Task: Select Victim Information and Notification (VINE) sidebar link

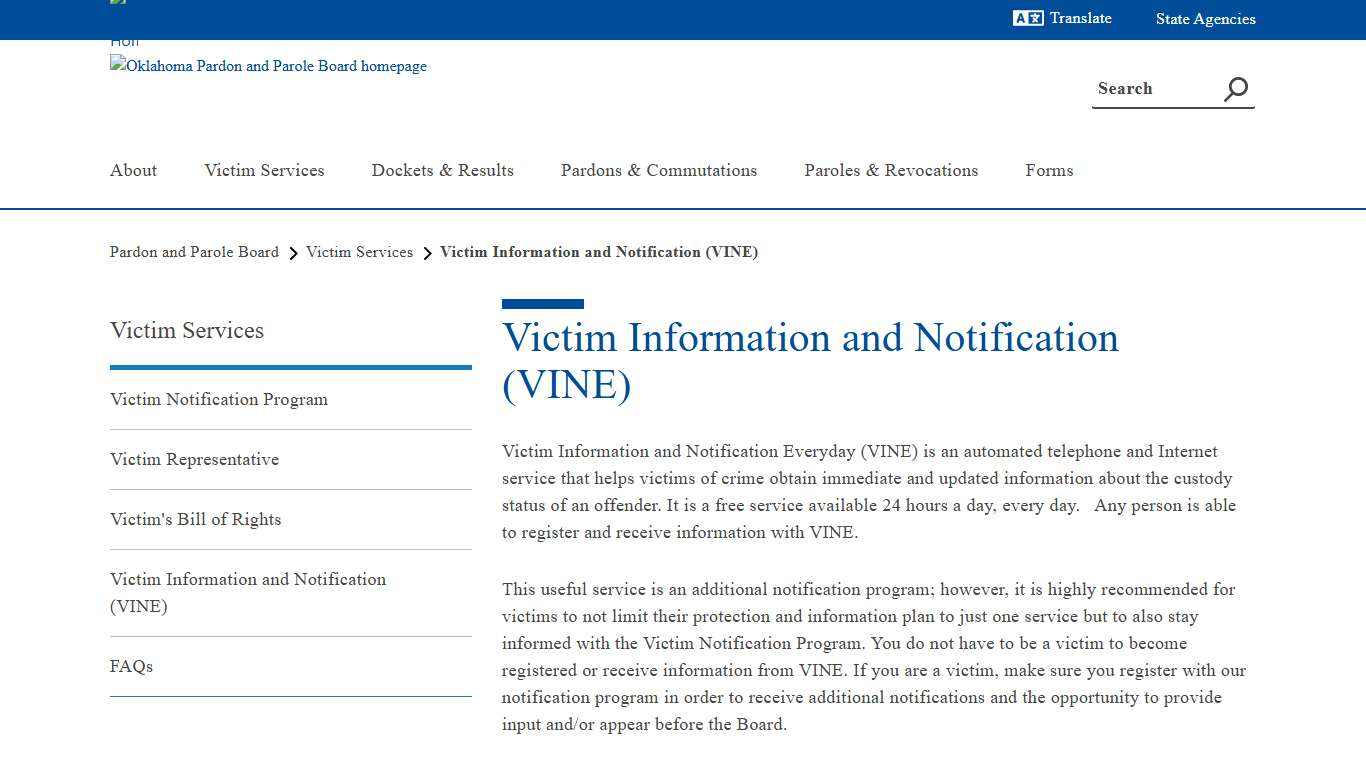Action: (247, 592)
